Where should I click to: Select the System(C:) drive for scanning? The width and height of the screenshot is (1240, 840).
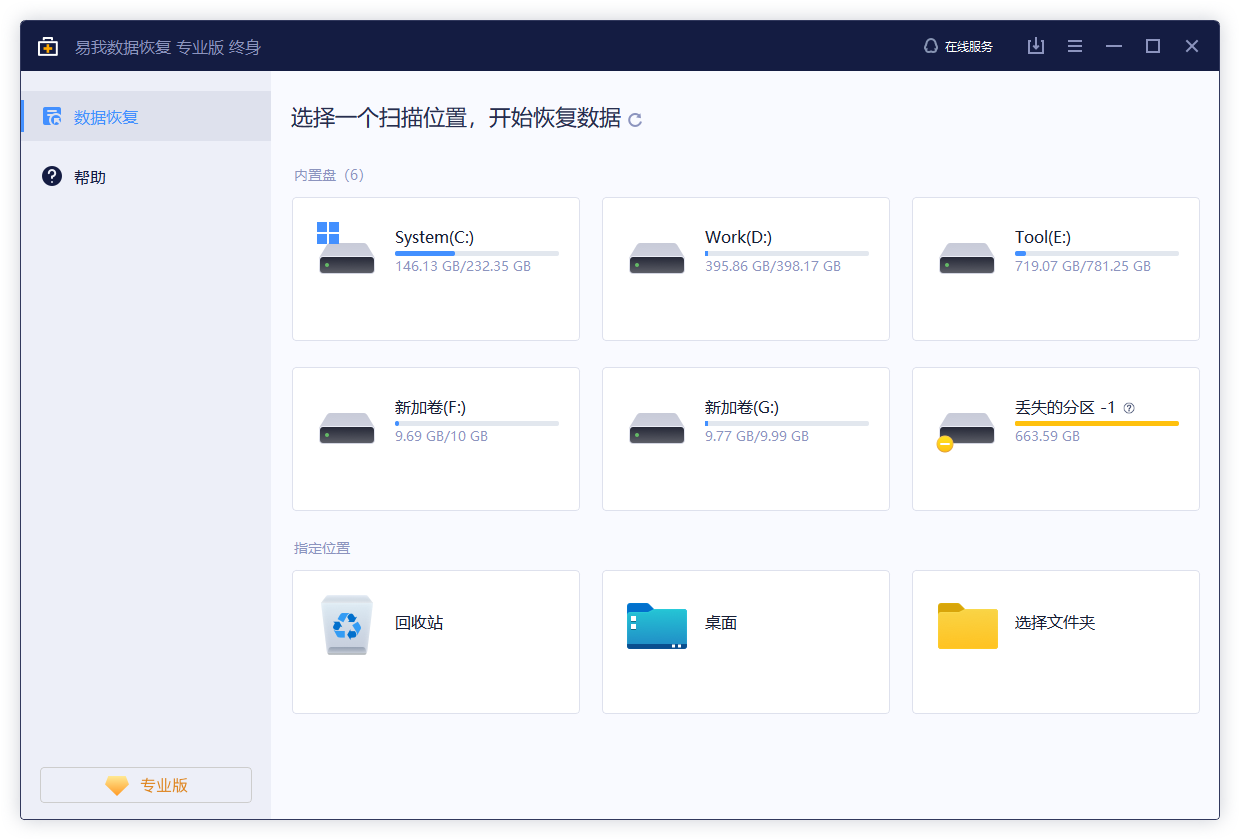(x=435, y=268)
